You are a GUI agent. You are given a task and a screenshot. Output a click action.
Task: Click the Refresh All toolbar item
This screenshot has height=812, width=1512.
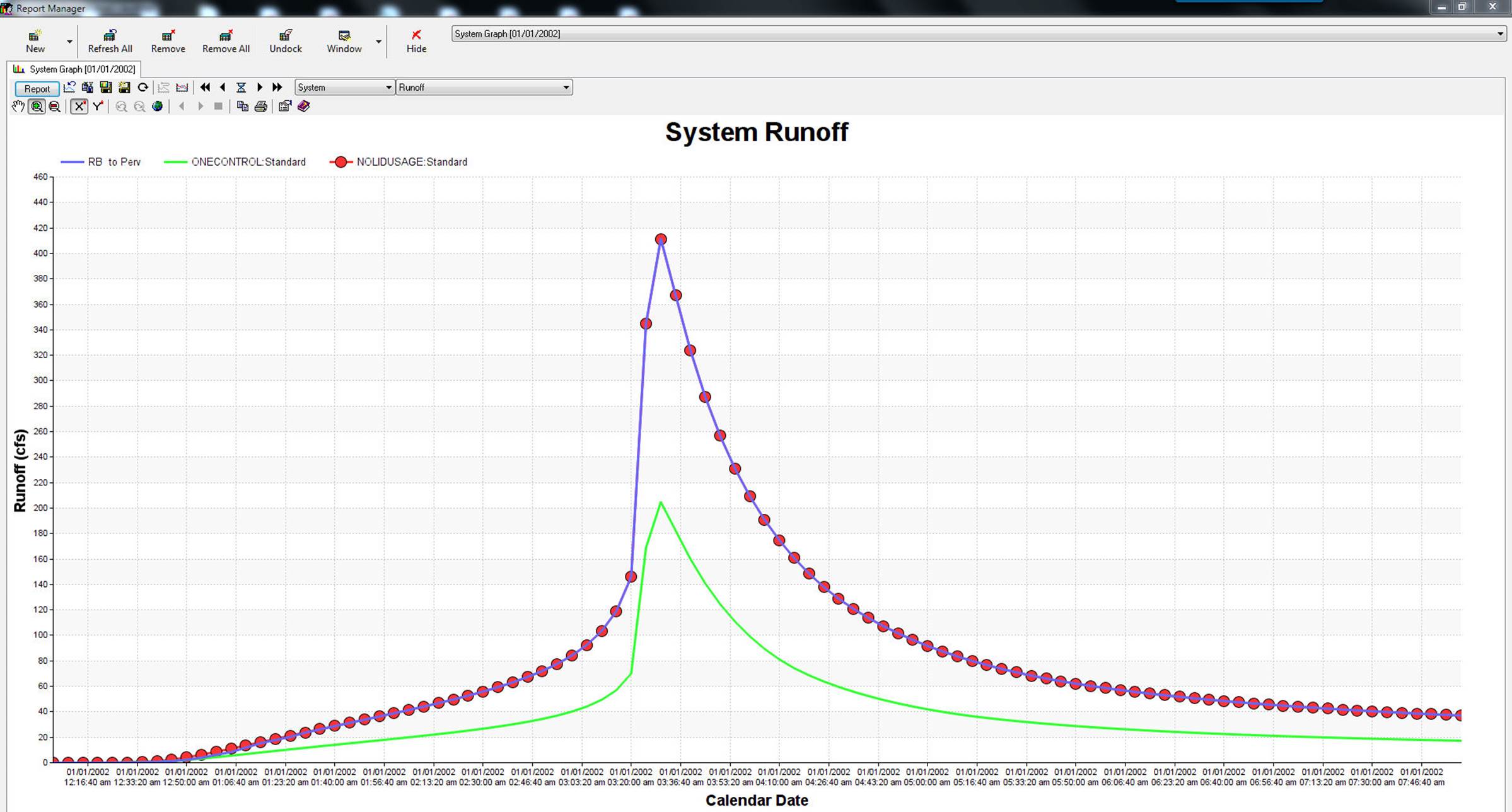tap(110, 41)
